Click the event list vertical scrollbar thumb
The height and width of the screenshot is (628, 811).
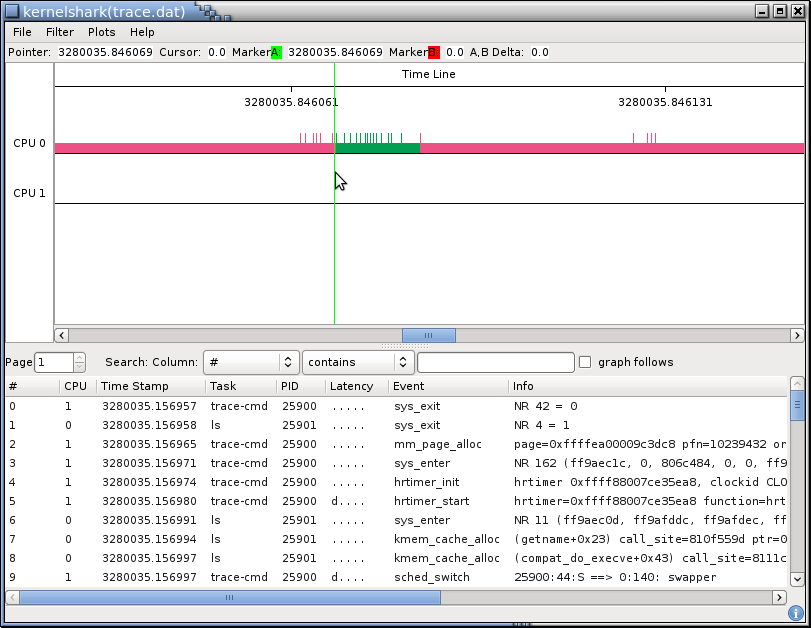pyautogui.click(x=797, y=406)
